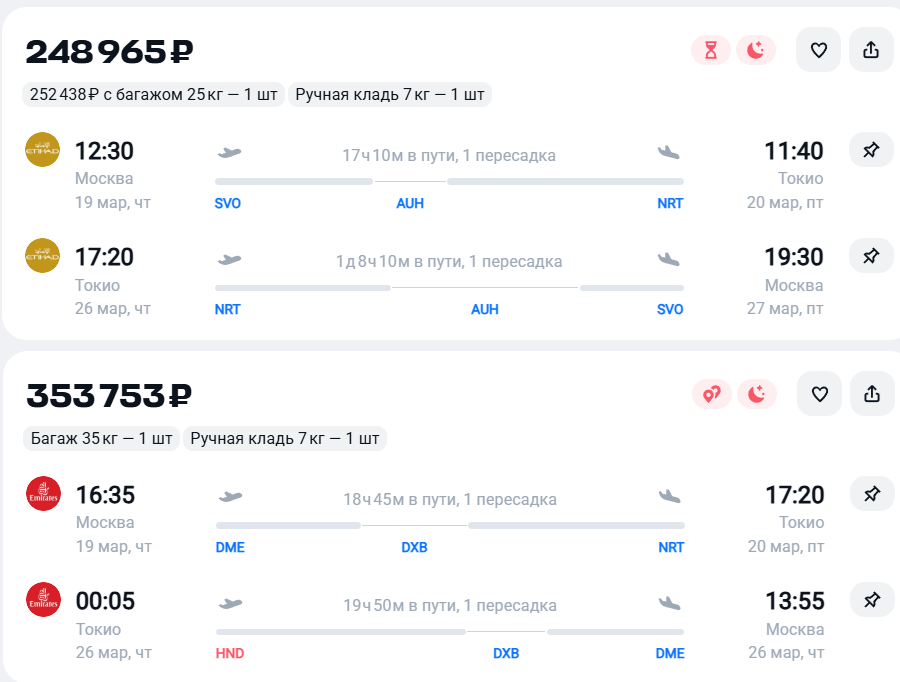Click the Багаж 35 кг tag
Viewport: 900px width, 682px height.
pyautogui.click(x=101, y=438)
